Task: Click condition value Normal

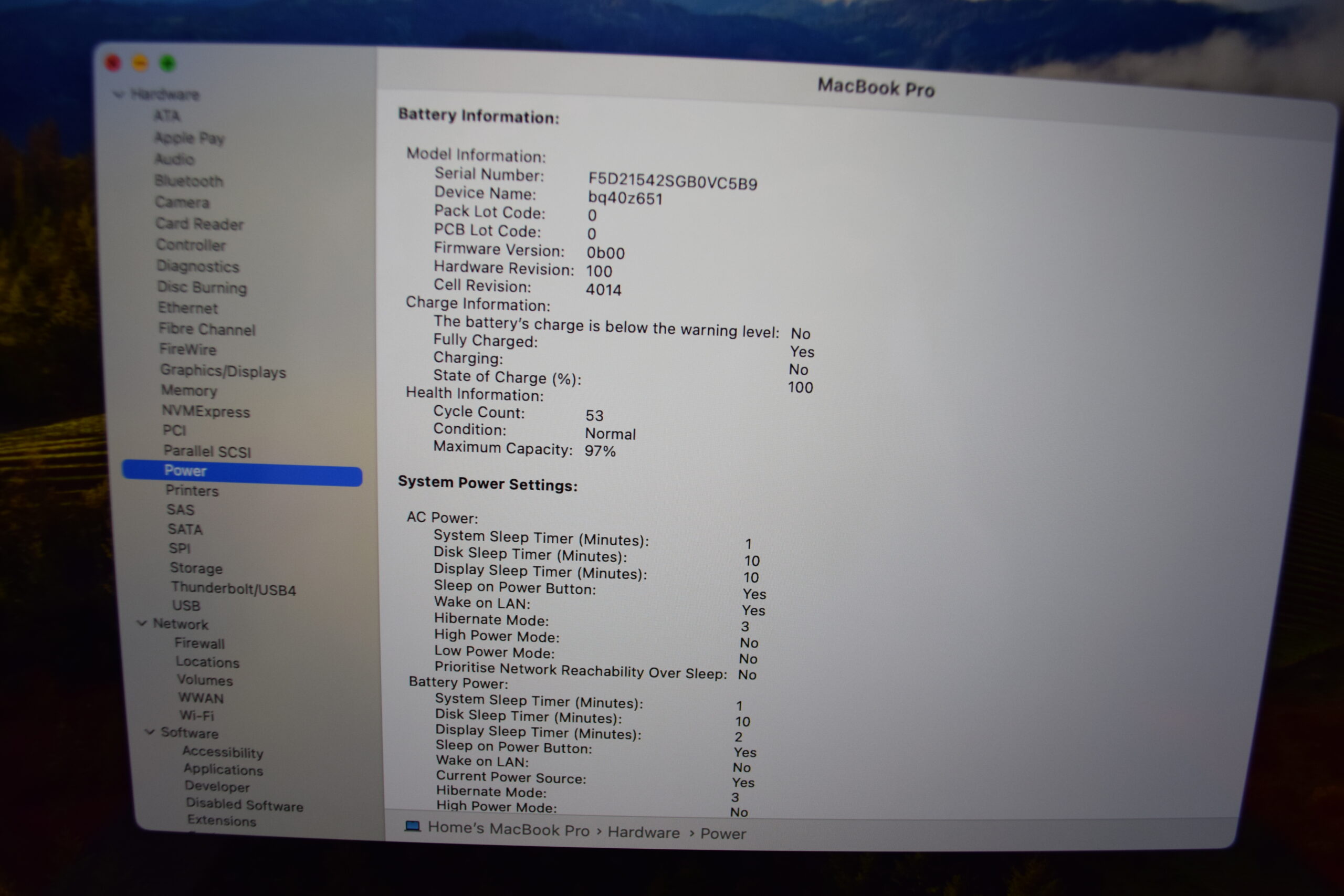Action: (x=610, y=434)
